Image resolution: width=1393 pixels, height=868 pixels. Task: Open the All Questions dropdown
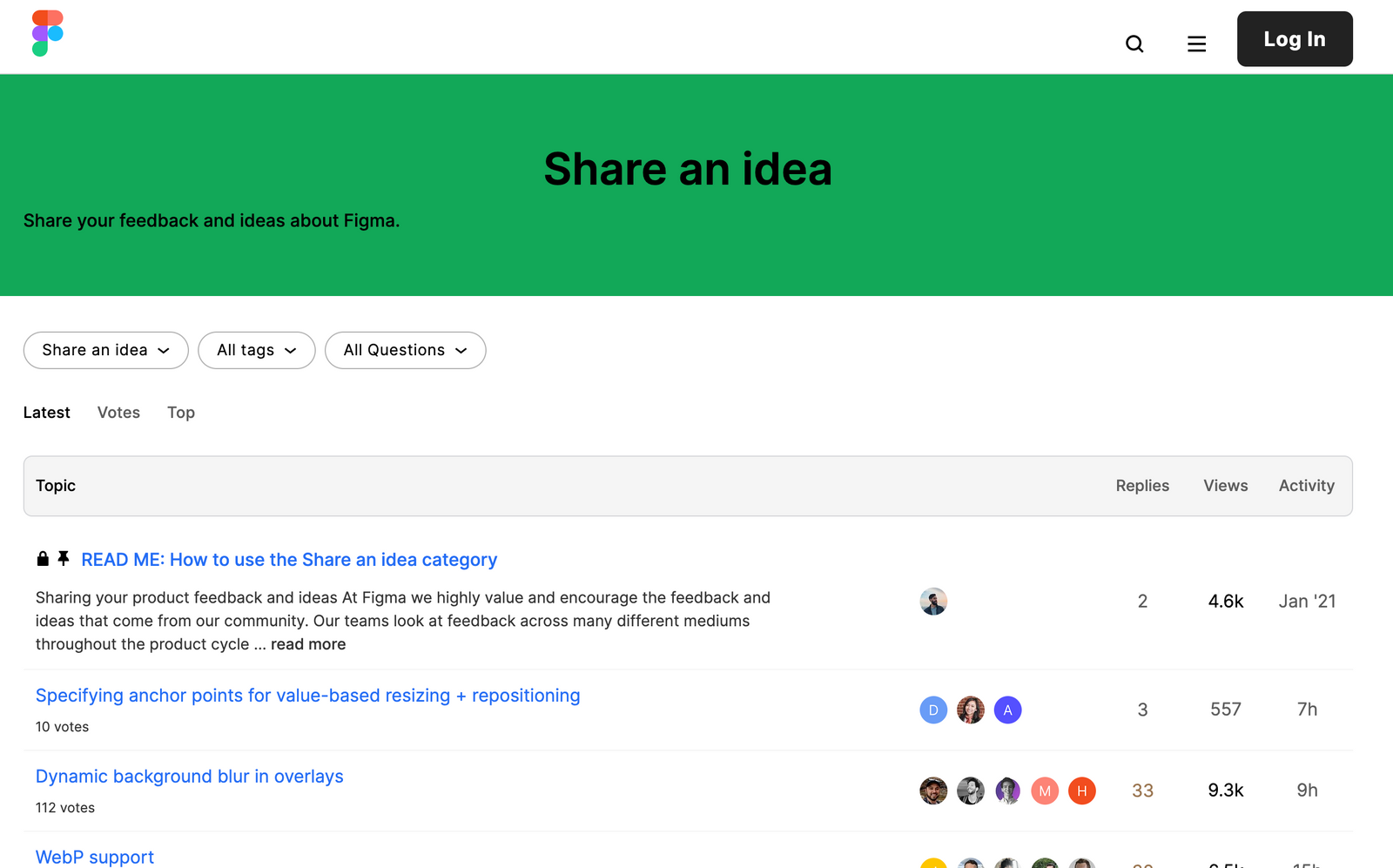click(405, 350)
